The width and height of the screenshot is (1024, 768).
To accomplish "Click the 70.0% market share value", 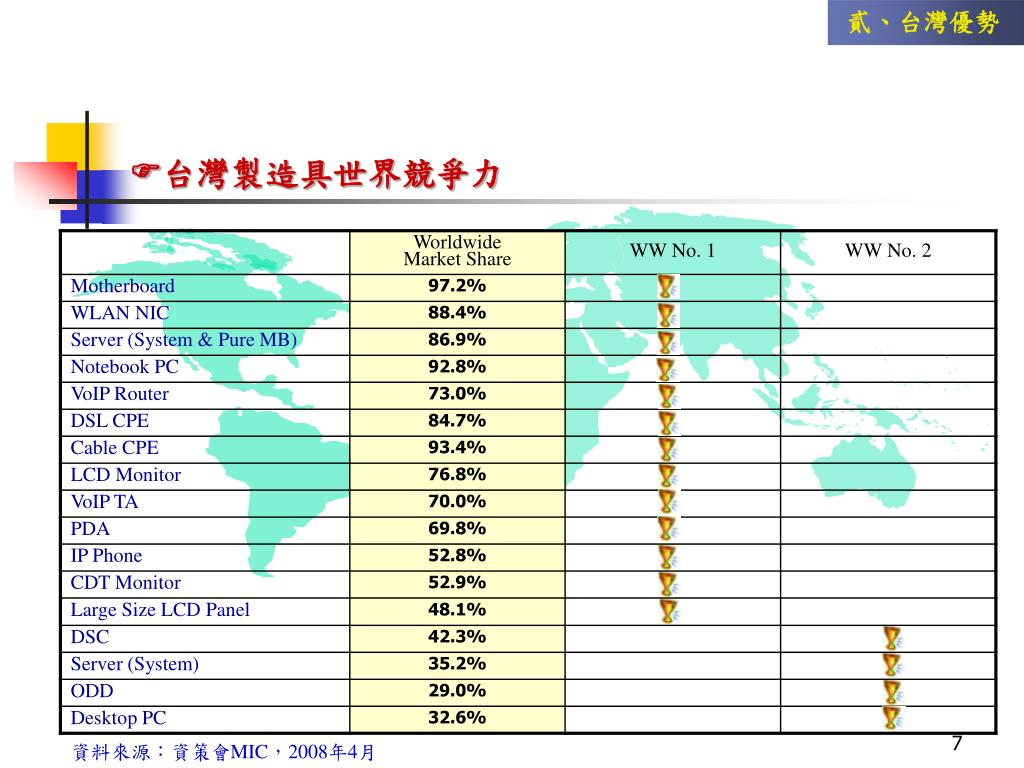I will coord(457,502).
